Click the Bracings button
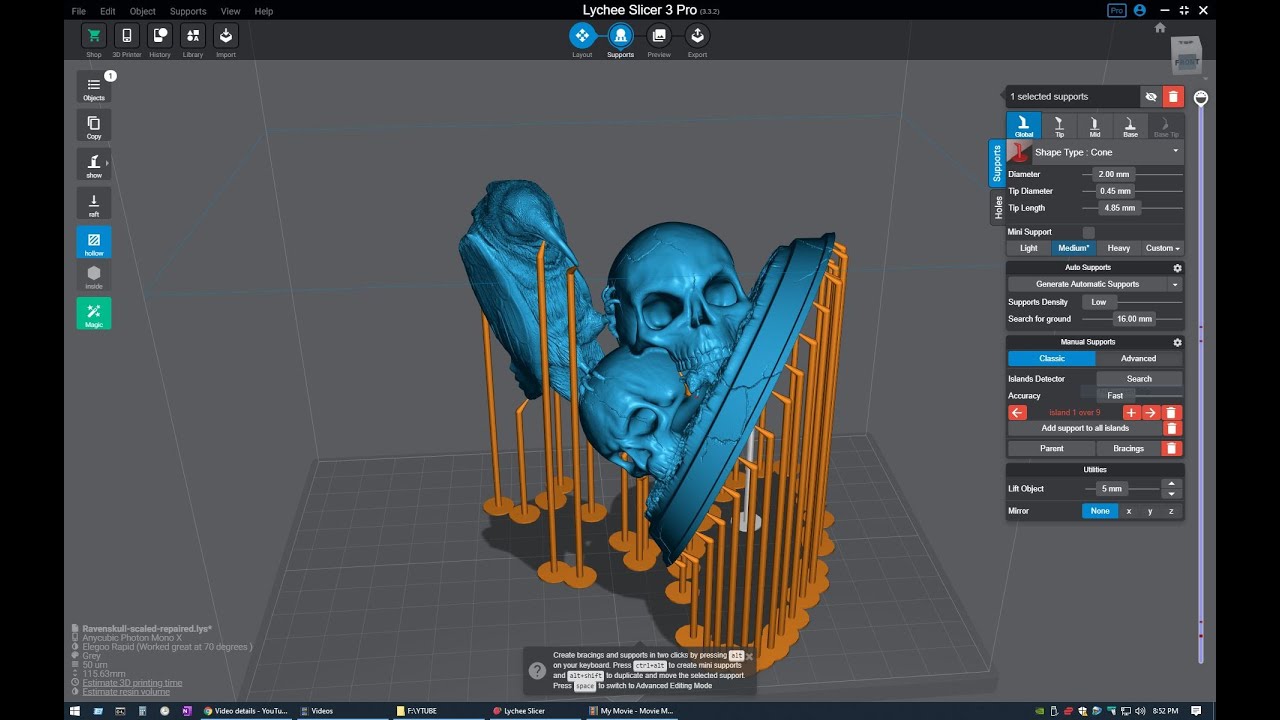 pos(1128,448)
